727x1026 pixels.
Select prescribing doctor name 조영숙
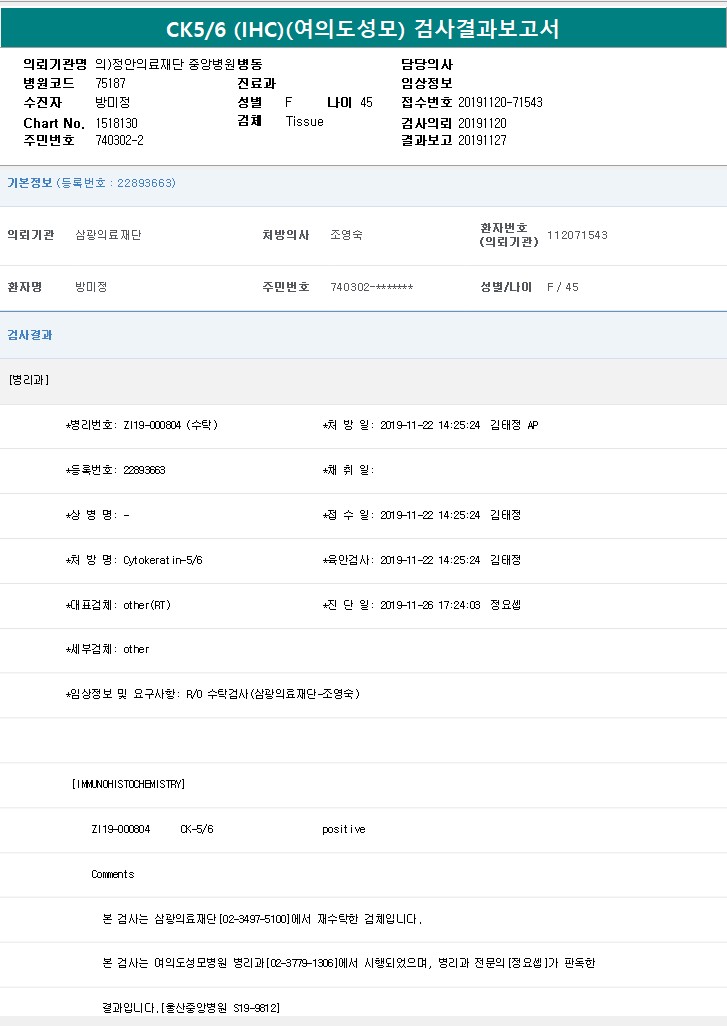346,235
